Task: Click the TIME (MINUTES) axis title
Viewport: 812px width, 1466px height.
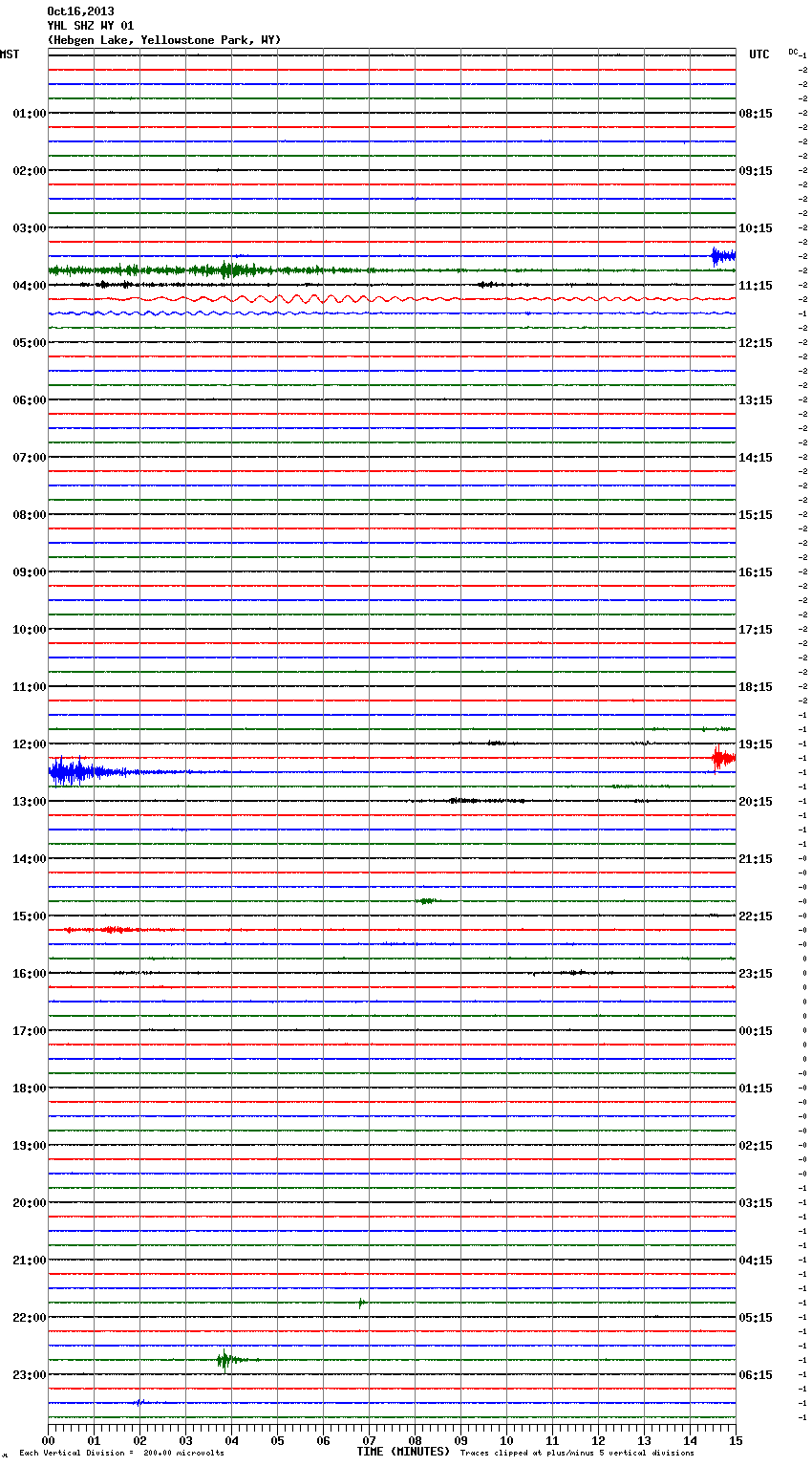Action: coord(403,1452)
